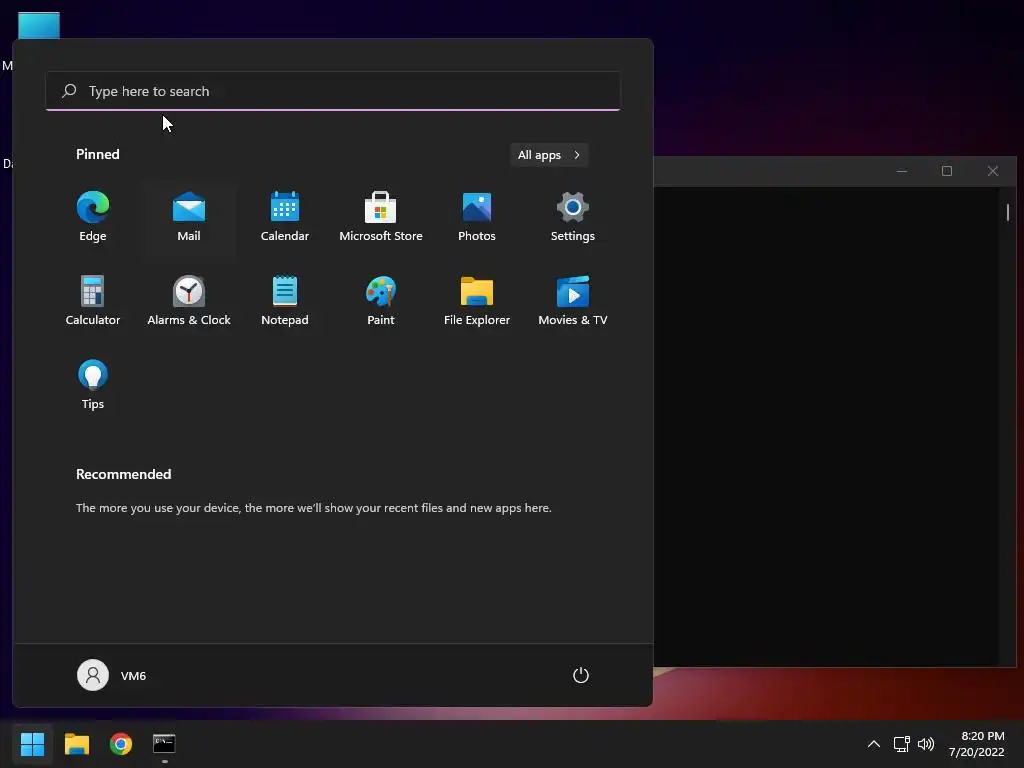Open the Edge browser from pinned apps

point(93,217)
